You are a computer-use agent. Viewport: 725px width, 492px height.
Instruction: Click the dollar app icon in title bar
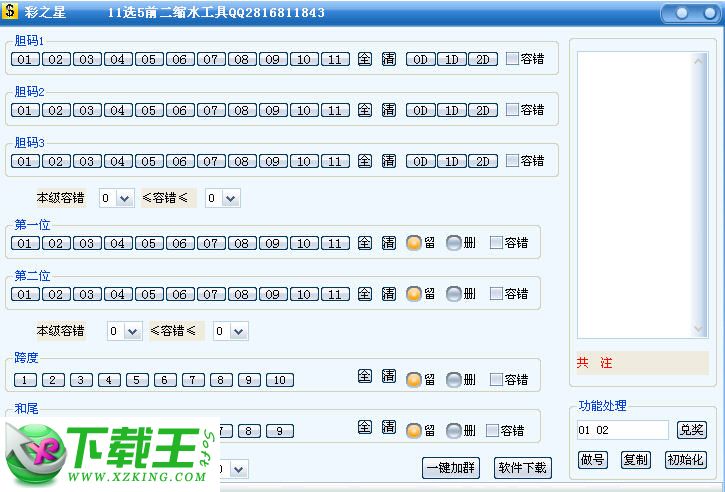tap(10, 10)
